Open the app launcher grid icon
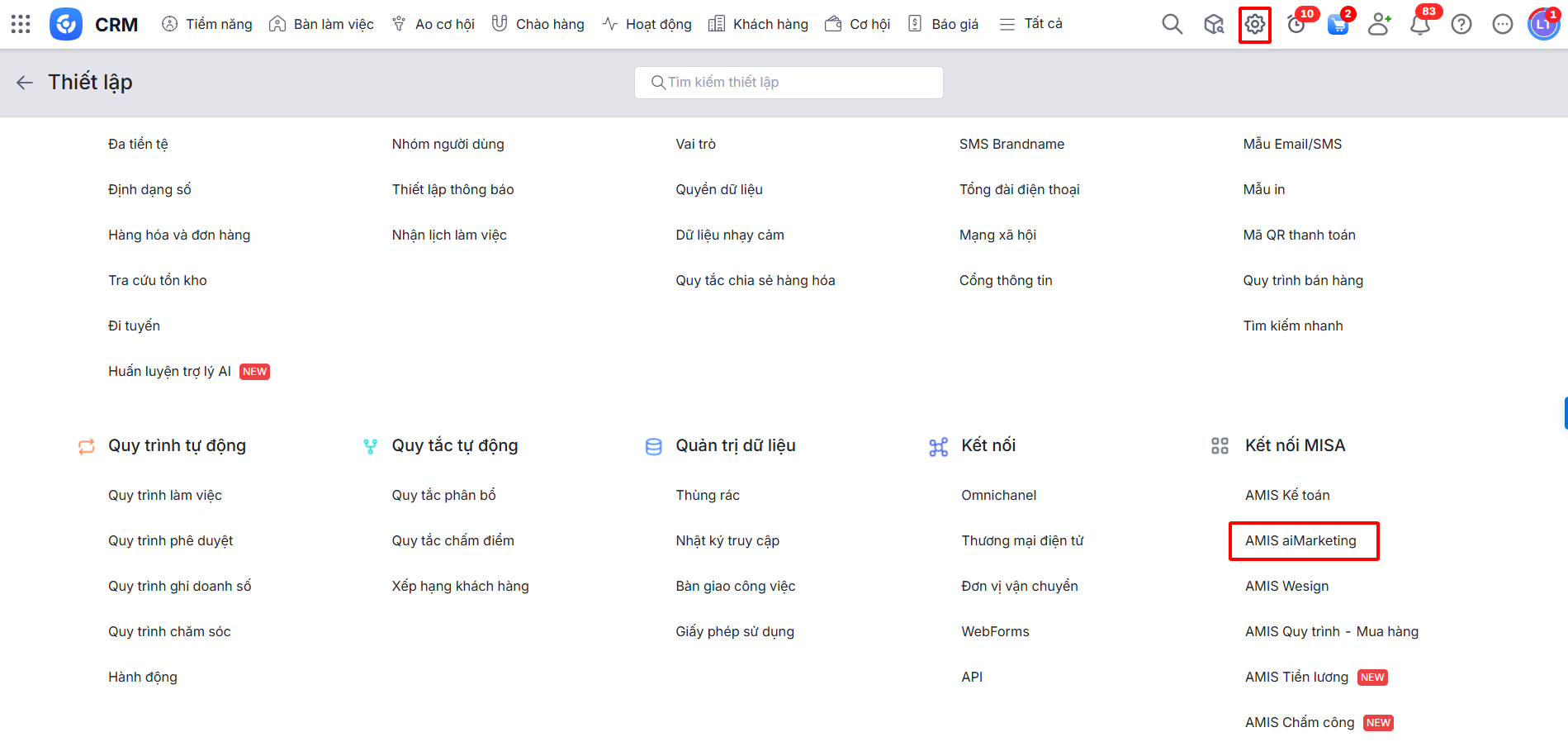 pyautogui.click(x=21, y=24)
